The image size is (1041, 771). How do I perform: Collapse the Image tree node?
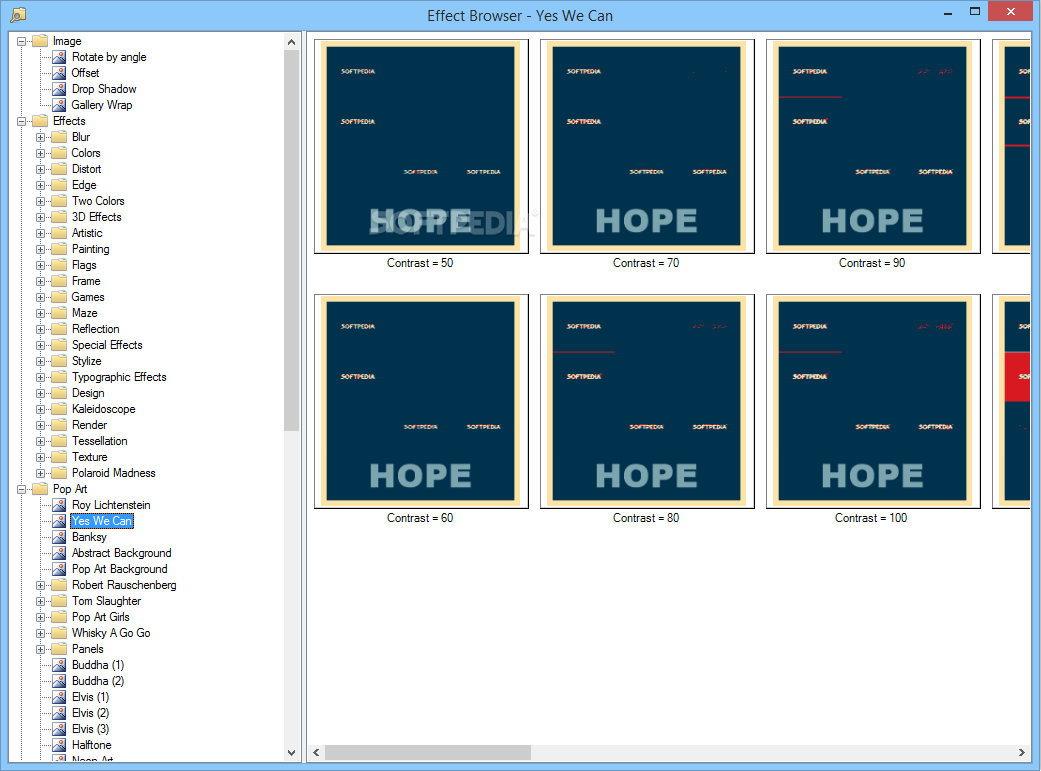click(21, 41)
